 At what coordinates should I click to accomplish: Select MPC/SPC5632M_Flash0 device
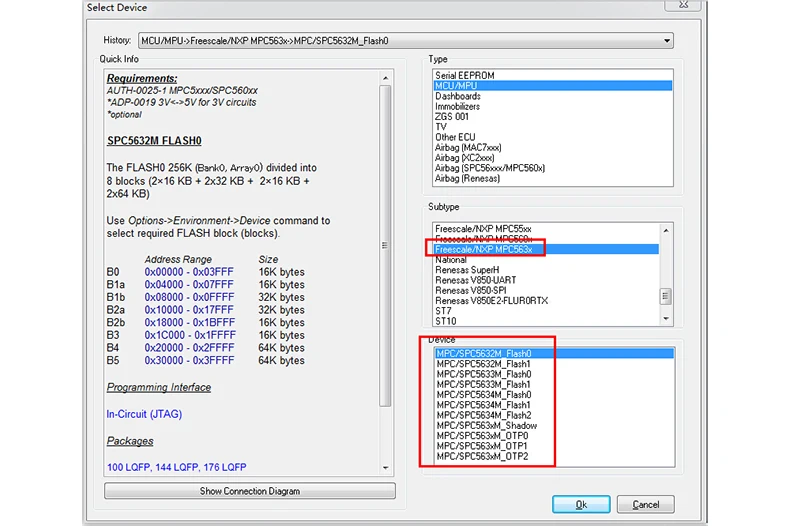554,354
